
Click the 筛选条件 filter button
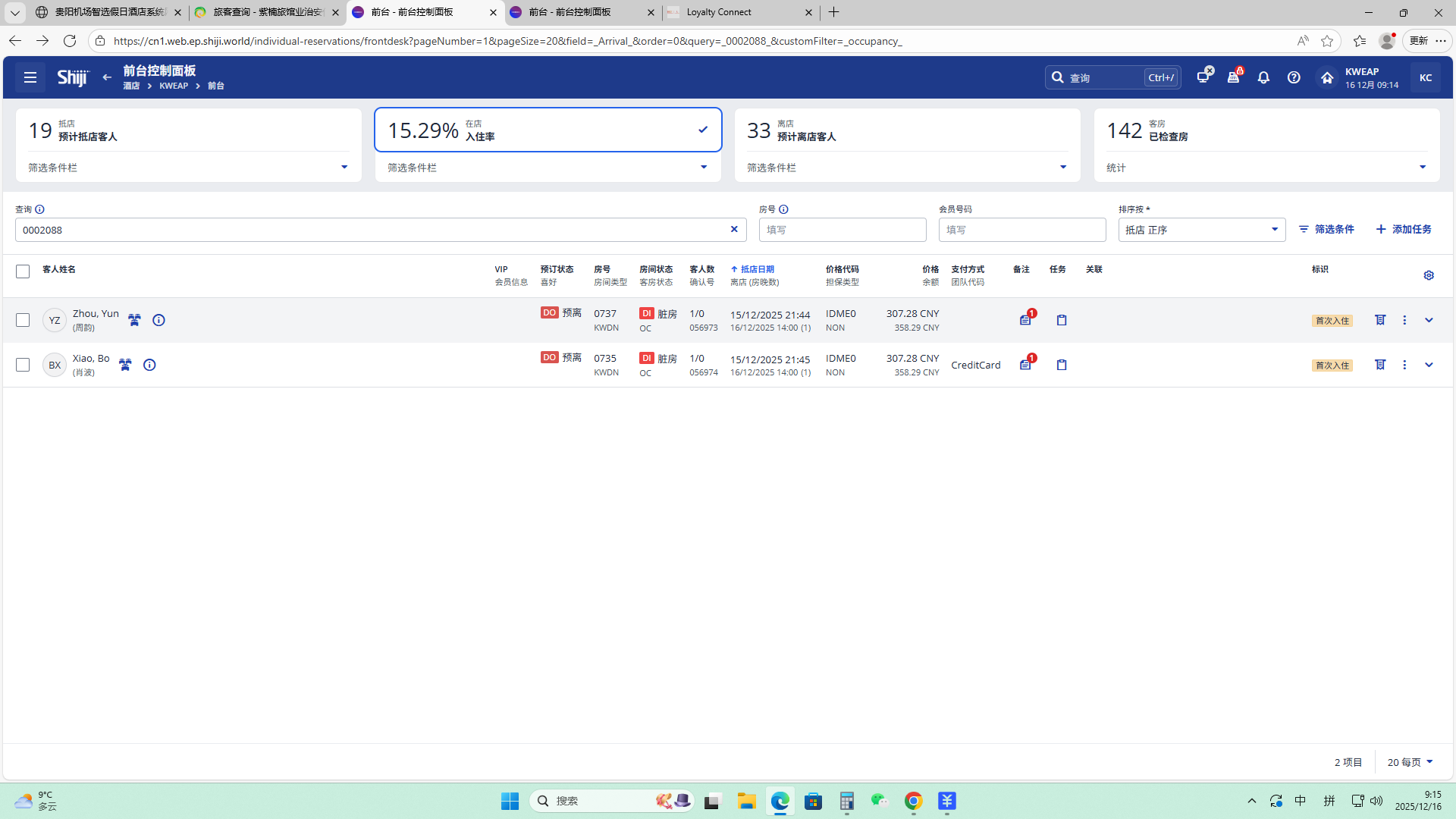[1326, 229]
